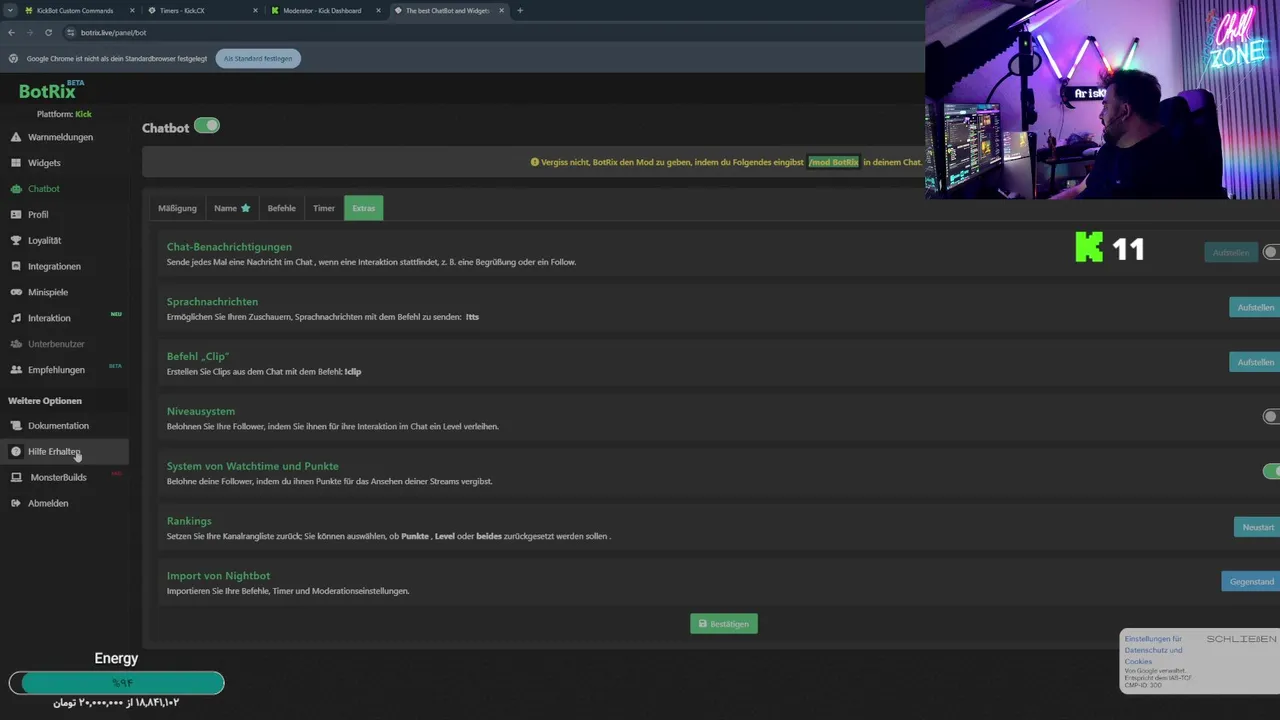Viewport: 1280px width, 720px height.
Task: Open Empfehlungen in the sidebar
Action: pyautogui.click(x=56, y=370)
